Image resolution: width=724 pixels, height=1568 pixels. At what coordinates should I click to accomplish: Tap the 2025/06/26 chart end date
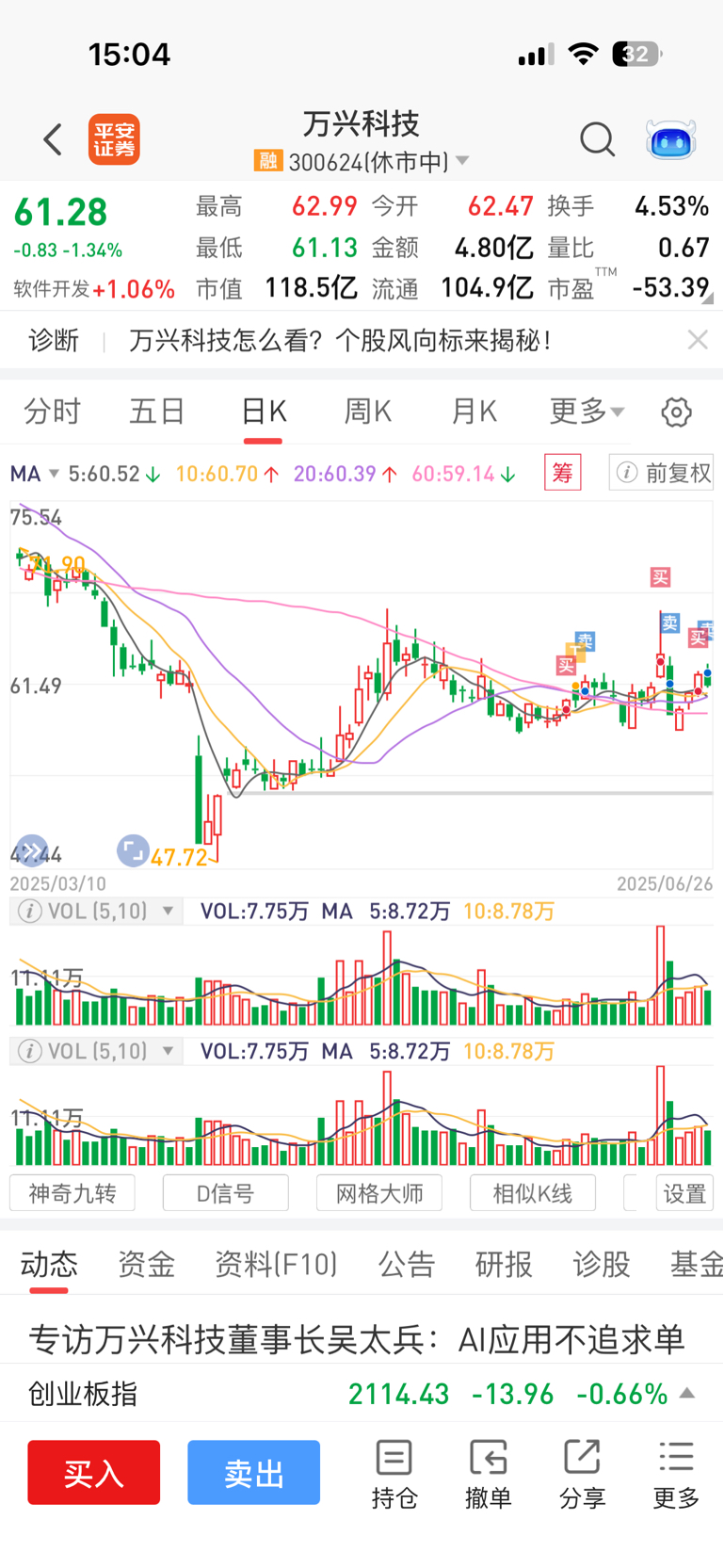tap(665, 883)
